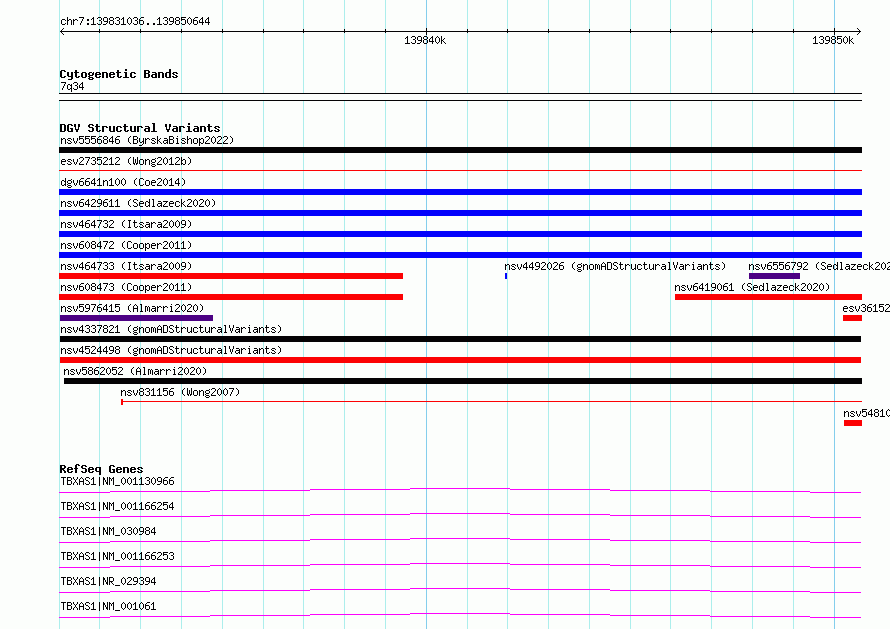Select transcript label TBXAS1|NM_001061
The height and width of the screenshot is (629, 890).
(108, 606)
